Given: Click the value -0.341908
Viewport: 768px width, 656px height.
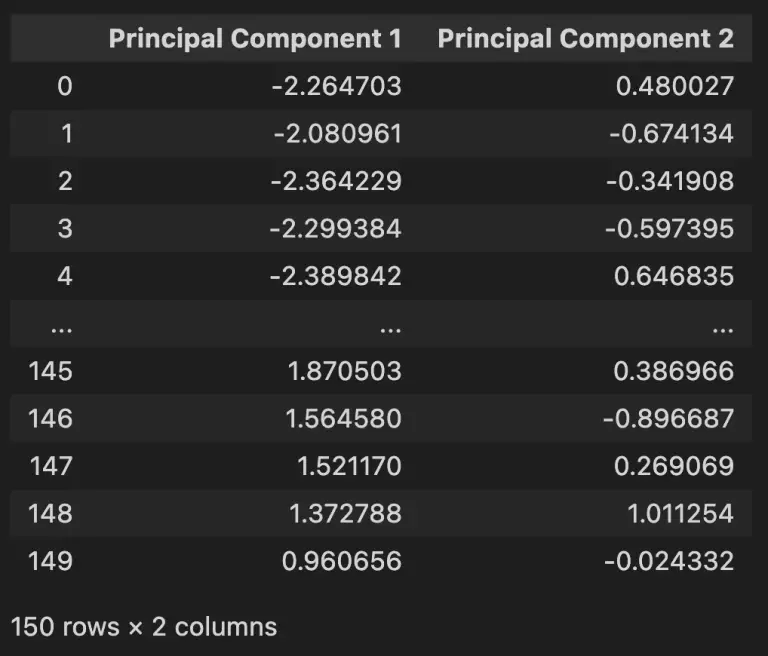Looking at the screenshot, I should click(x=670, y=181).
